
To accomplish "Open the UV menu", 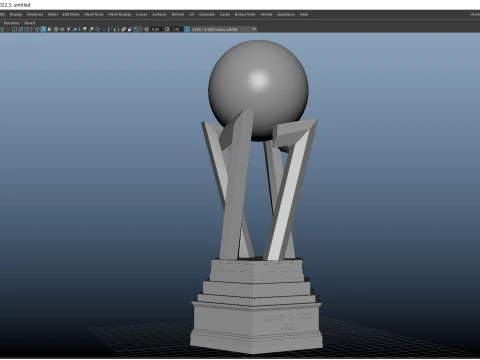I will pos(191,14).
